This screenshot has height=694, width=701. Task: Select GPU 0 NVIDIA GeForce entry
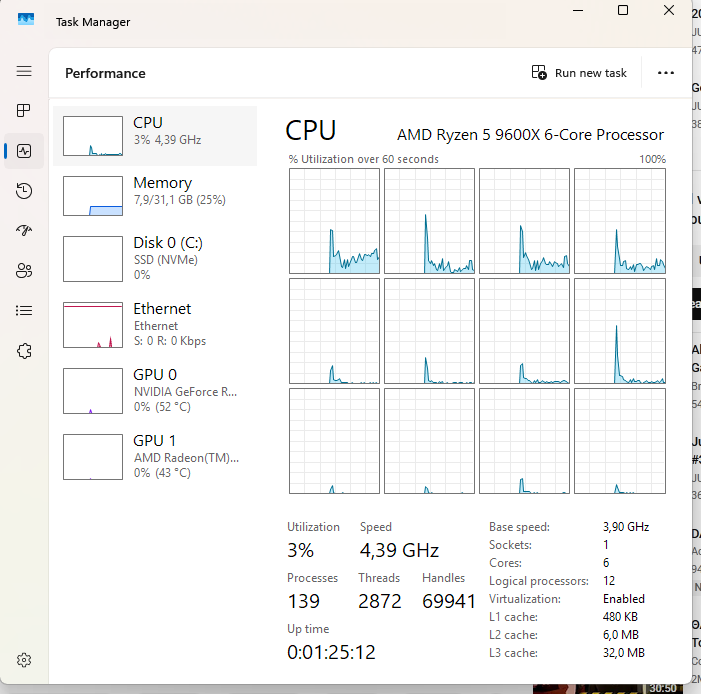click(x=155, y=391)
